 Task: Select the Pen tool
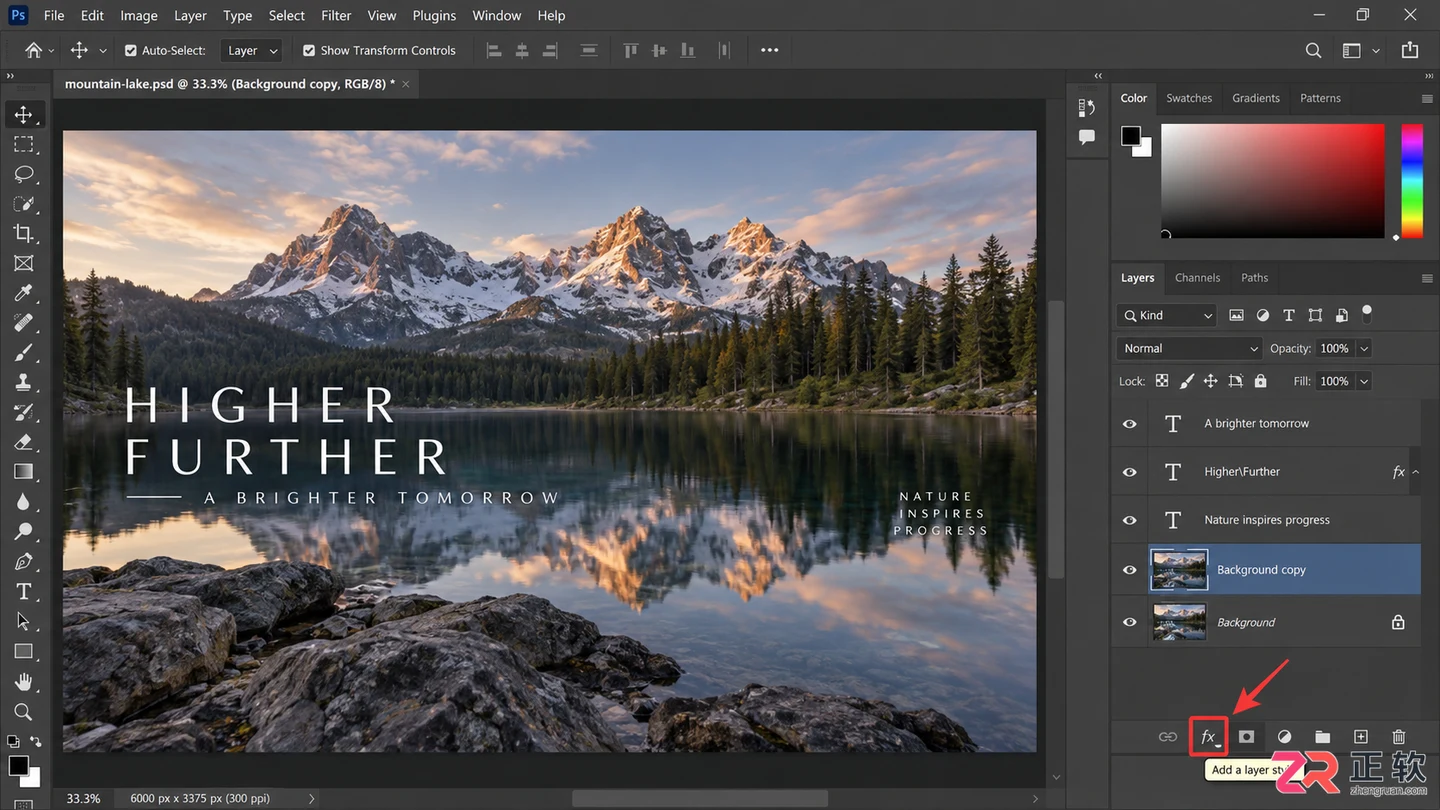(23, 561)
